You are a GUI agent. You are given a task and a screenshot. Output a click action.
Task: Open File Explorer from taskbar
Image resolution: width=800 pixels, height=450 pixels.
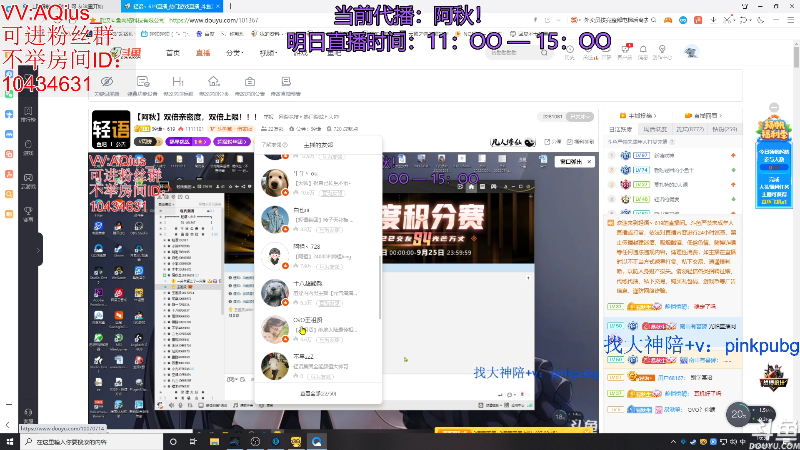[214, 441]
